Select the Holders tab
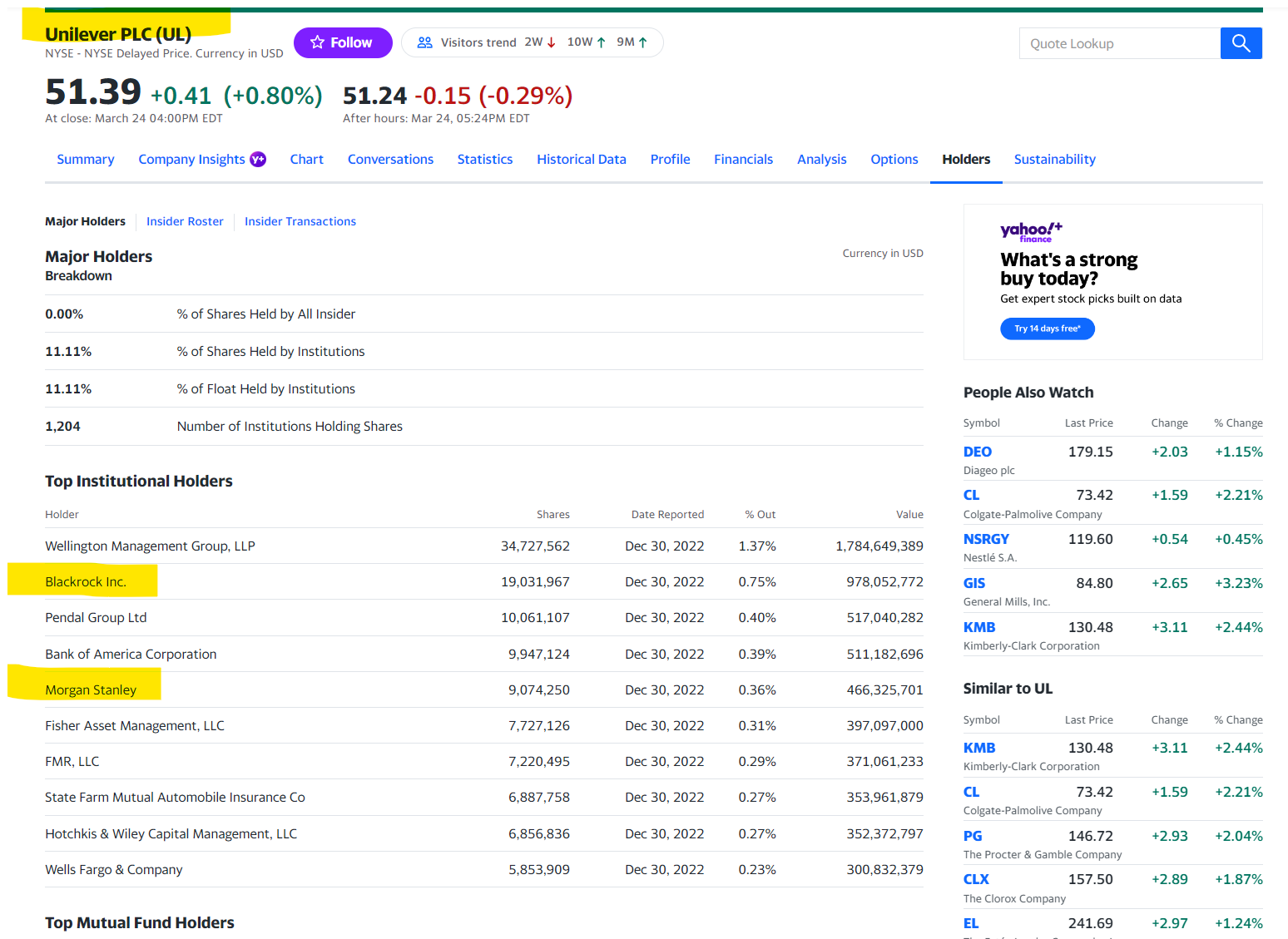 pos(966,159)
